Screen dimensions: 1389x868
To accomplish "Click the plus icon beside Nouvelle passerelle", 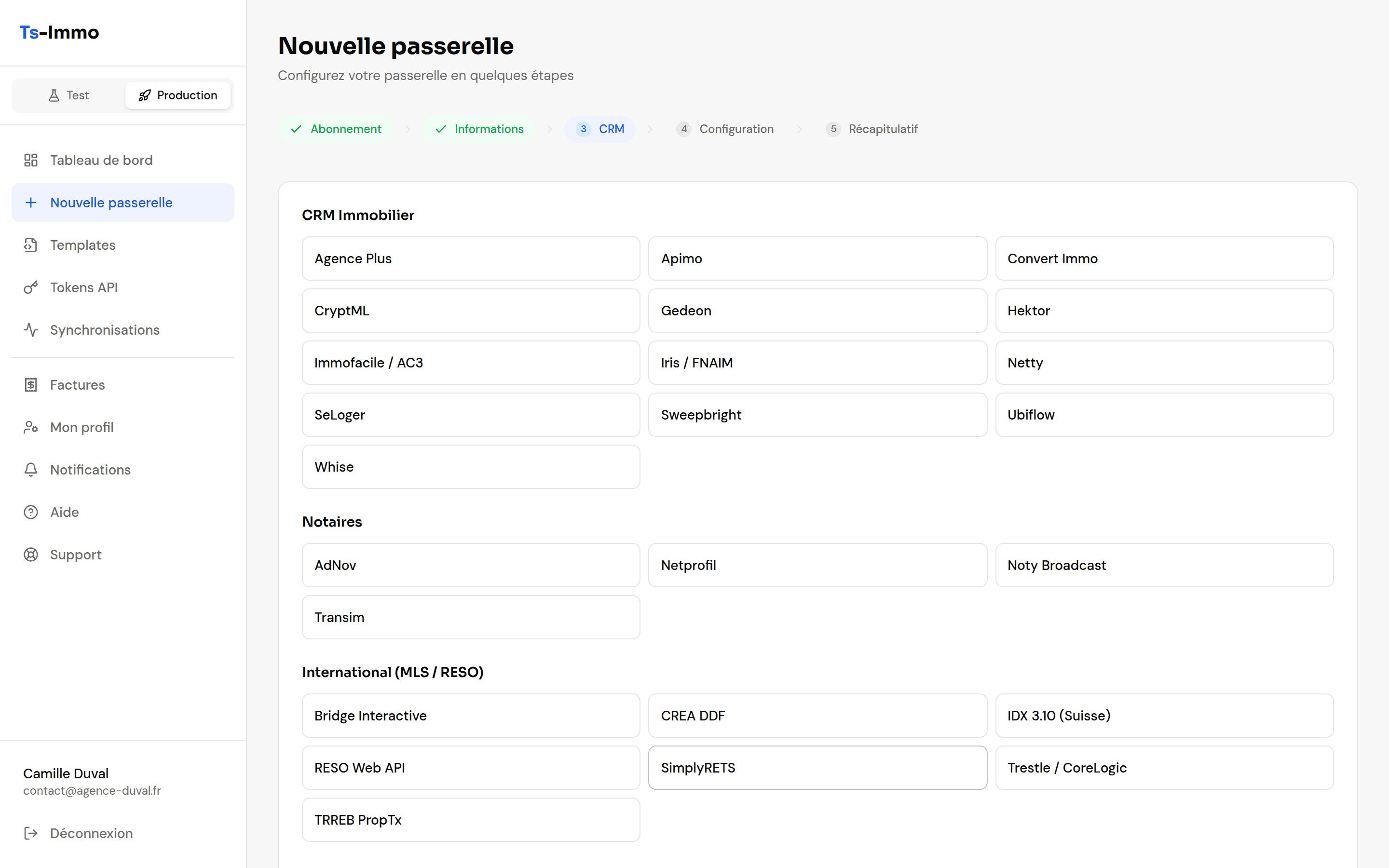I will (31, 203).
